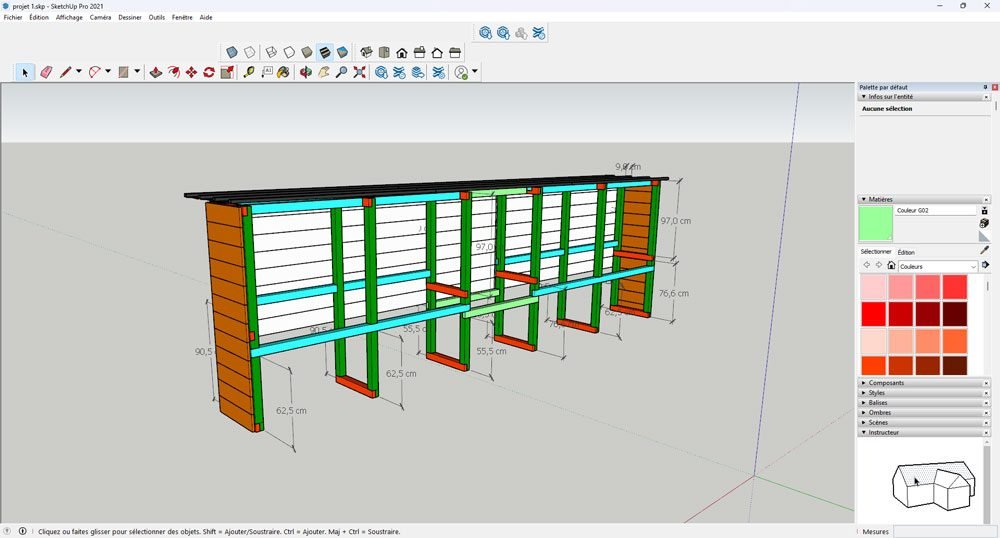The image size is (1000, 538).
Task: Expand the Balises panel
Action: point(922,403)
